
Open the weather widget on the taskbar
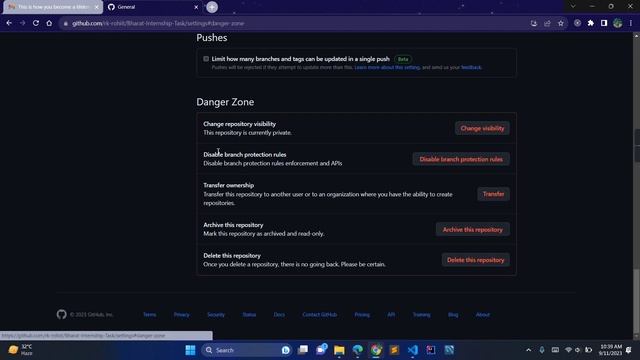(20, 350)
